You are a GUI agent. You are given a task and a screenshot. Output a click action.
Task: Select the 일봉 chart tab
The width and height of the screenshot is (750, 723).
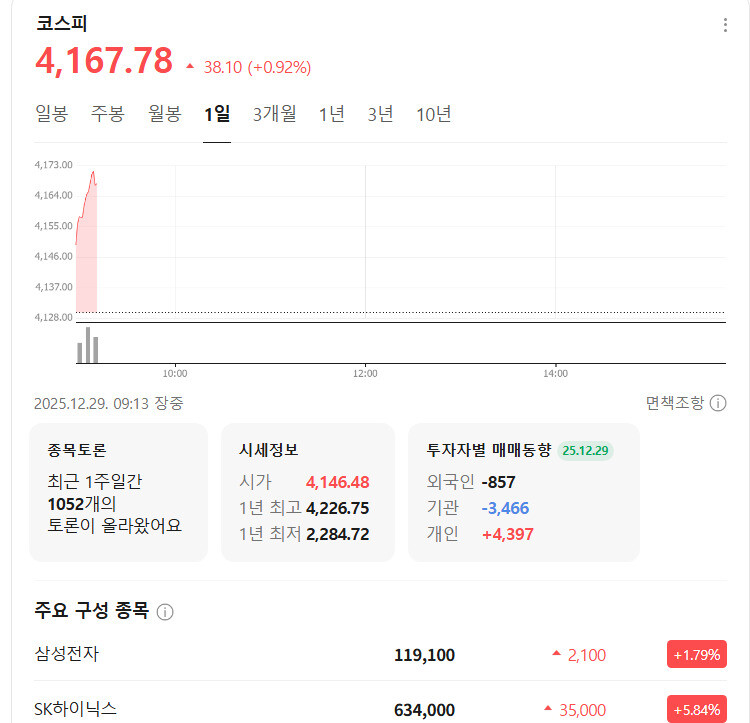click(51, 114)
